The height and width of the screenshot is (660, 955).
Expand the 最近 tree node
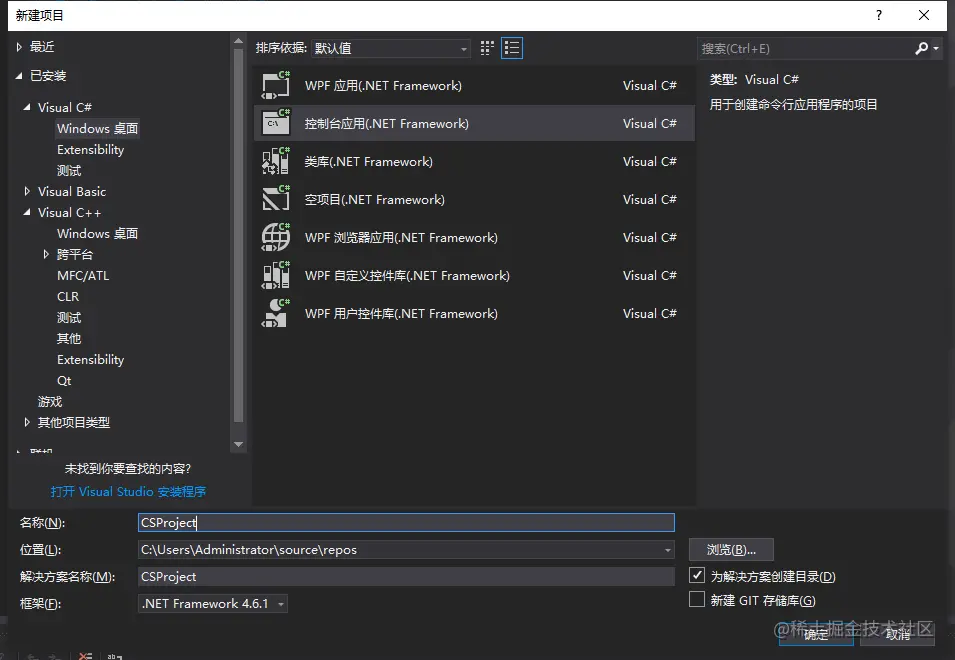pos(19,47)
